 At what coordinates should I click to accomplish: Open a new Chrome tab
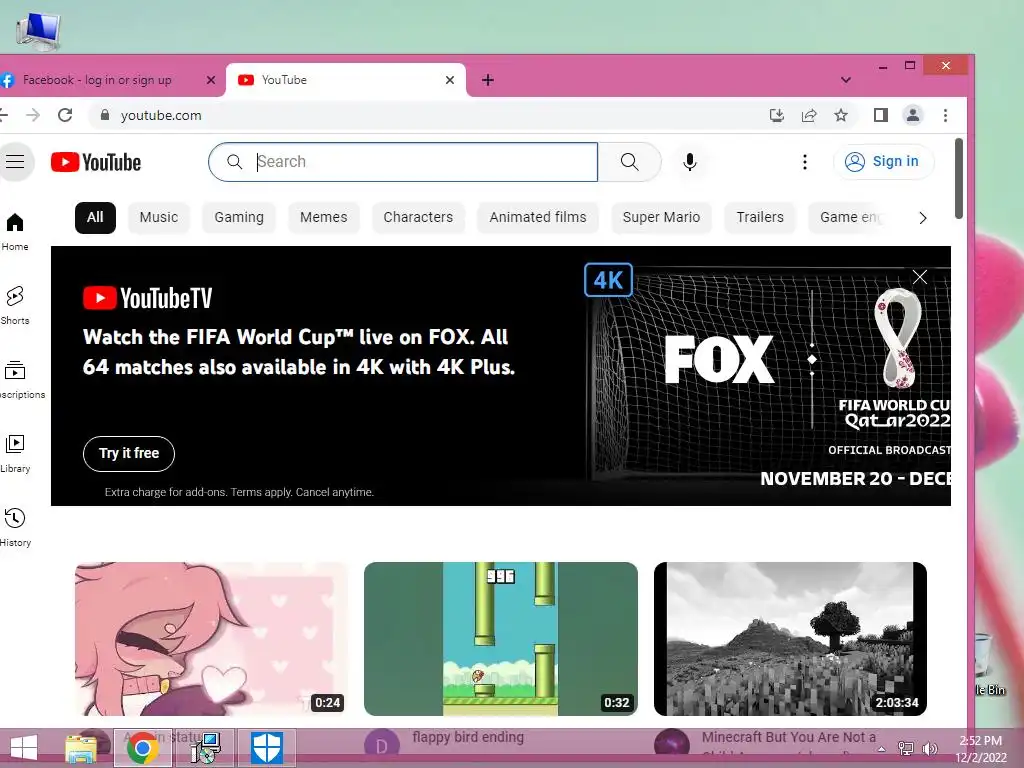(x=487, y=80)
